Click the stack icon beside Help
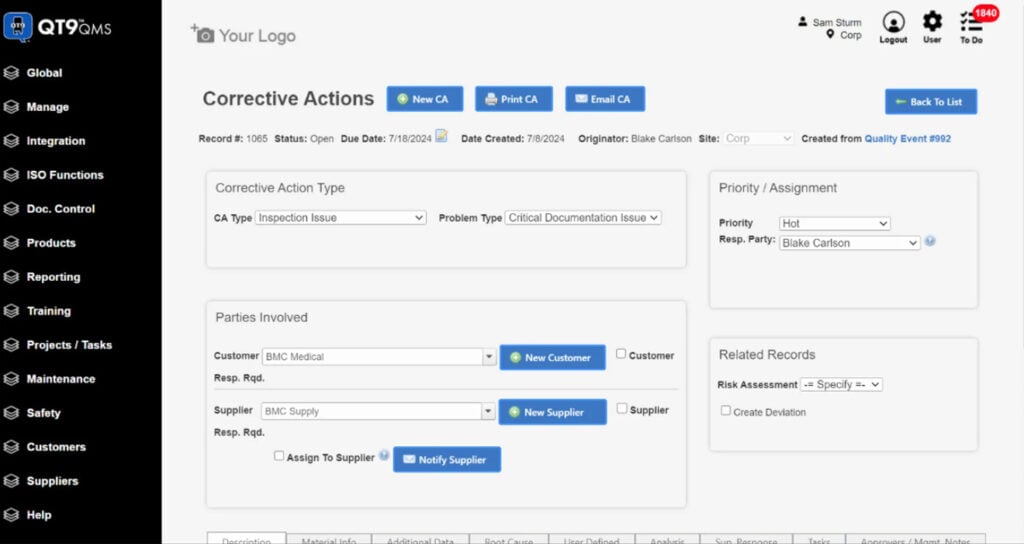Screen dimensions: 1024x544 click(11, 515)
